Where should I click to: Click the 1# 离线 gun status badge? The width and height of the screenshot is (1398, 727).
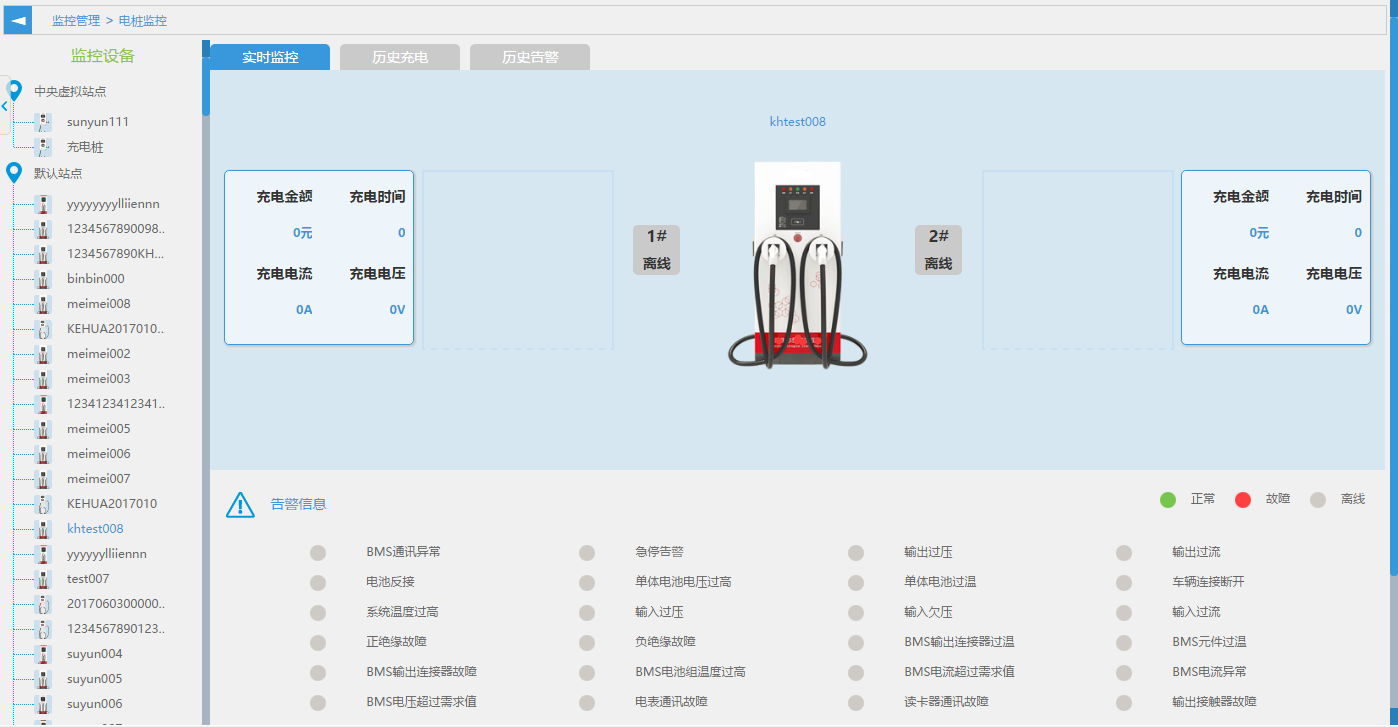pyautogui.click(x=656, y=250)
